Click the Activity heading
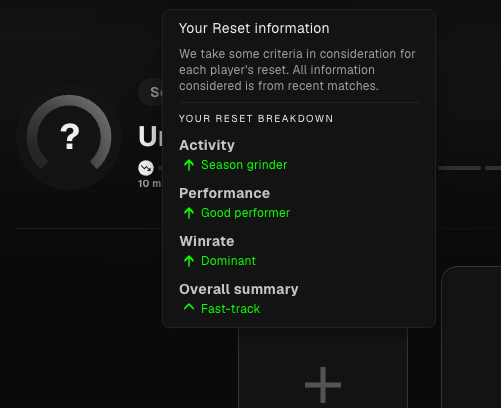 [207, 145]
